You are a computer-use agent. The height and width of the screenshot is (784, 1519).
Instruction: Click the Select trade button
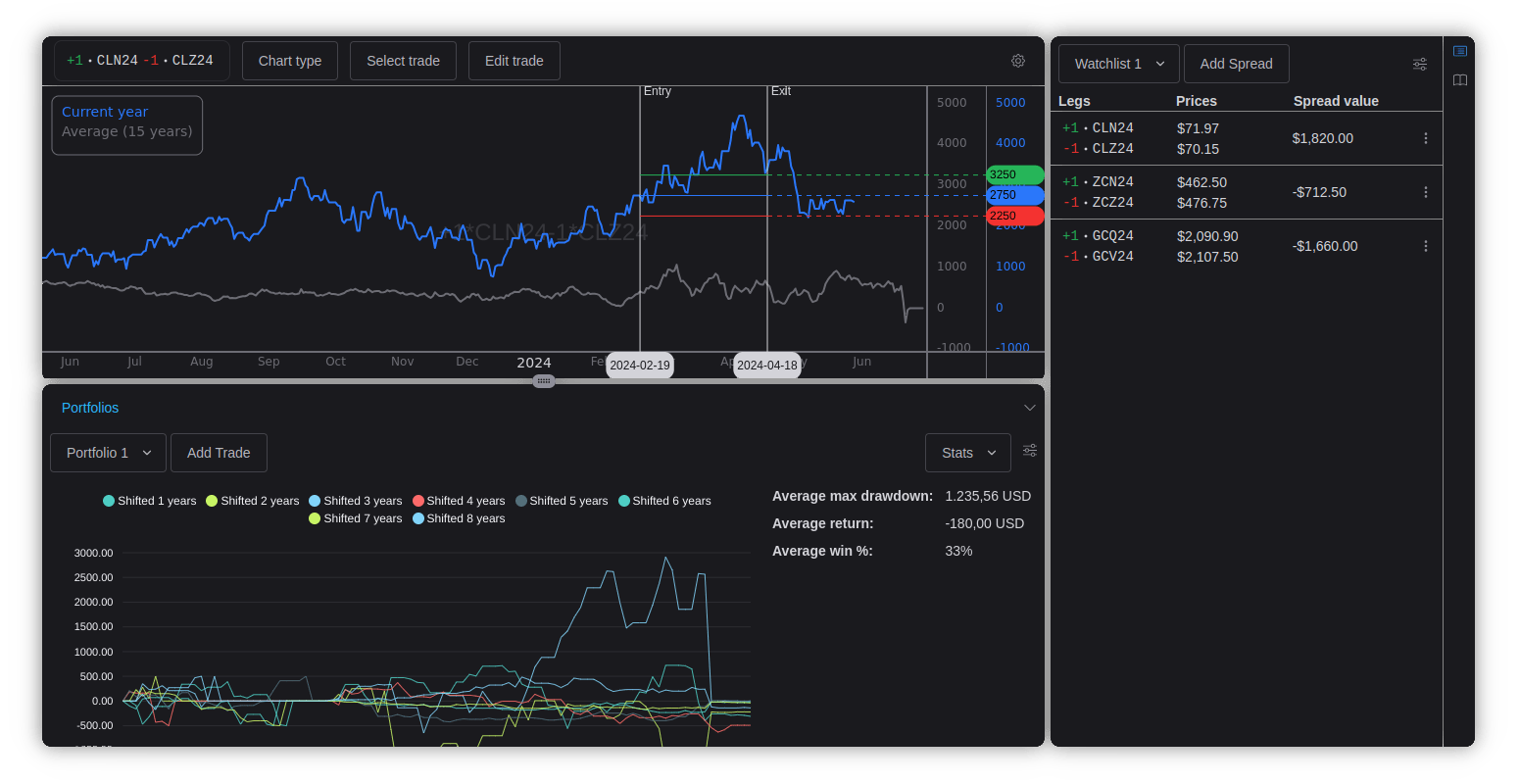point(403,61)
